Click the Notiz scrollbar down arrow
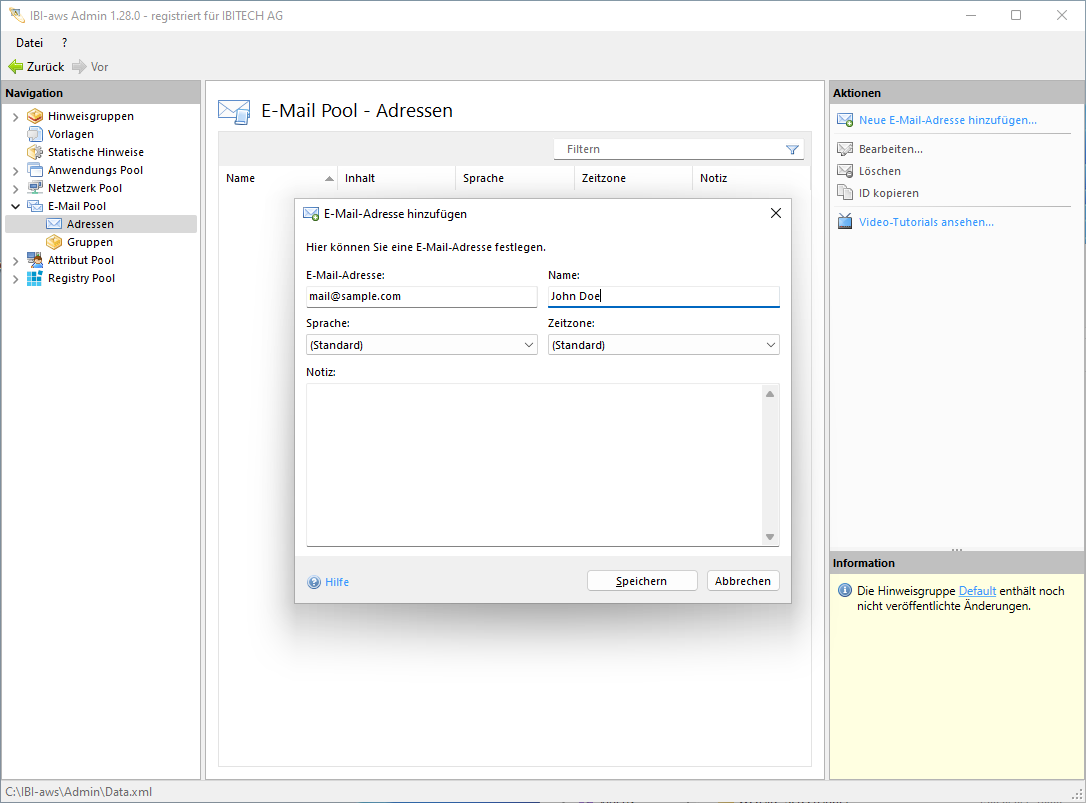This screenshot has width=1086, height=803. pyautogui.click(x=770, y=537)
